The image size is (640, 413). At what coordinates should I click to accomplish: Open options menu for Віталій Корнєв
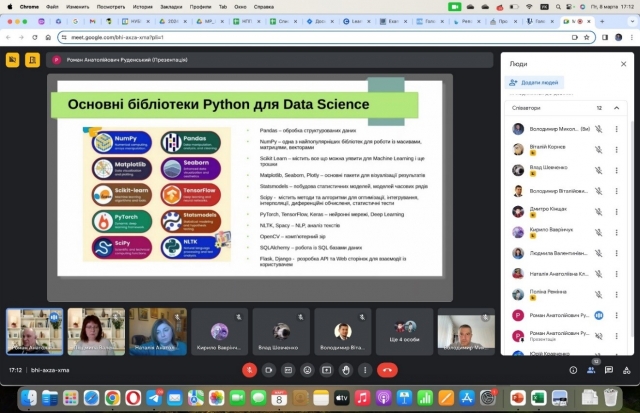coord(617,149)
